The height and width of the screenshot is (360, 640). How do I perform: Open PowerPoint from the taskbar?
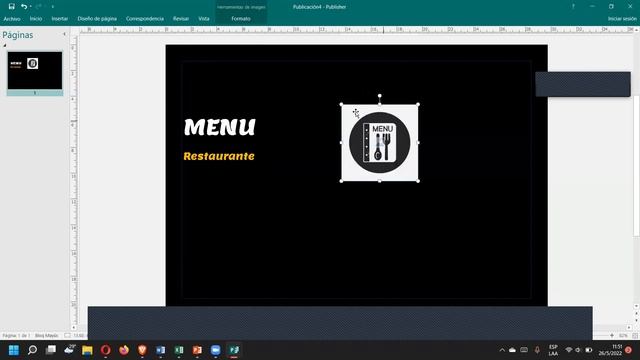(197, 350)
